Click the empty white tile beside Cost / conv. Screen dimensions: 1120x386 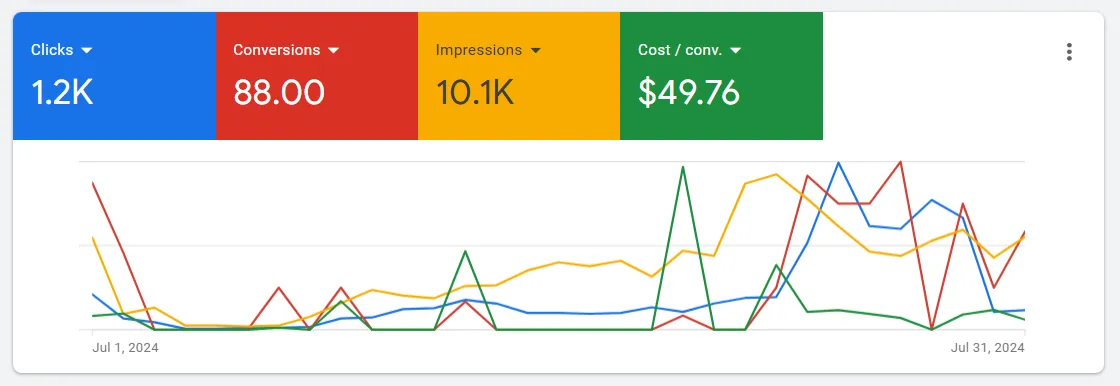click(x=936, y=76)
